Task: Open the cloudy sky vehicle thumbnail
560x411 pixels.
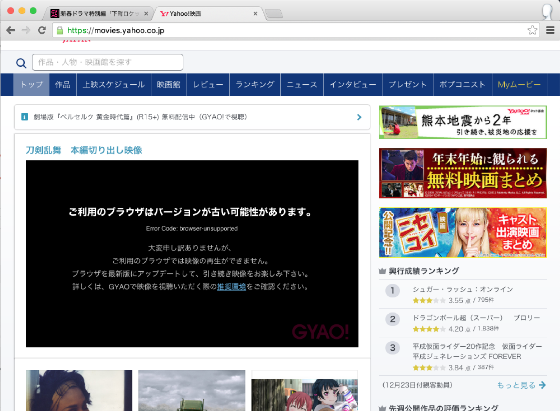Action: (x=192, y=391)
